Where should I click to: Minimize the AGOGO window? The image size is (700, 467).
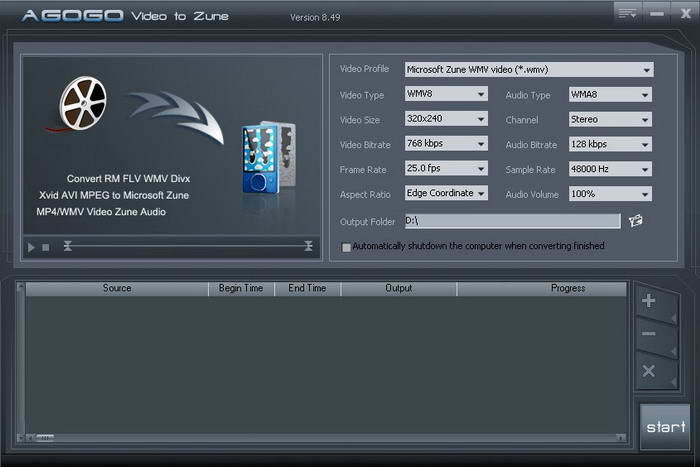pyautogui.click(x=656, y=14)
